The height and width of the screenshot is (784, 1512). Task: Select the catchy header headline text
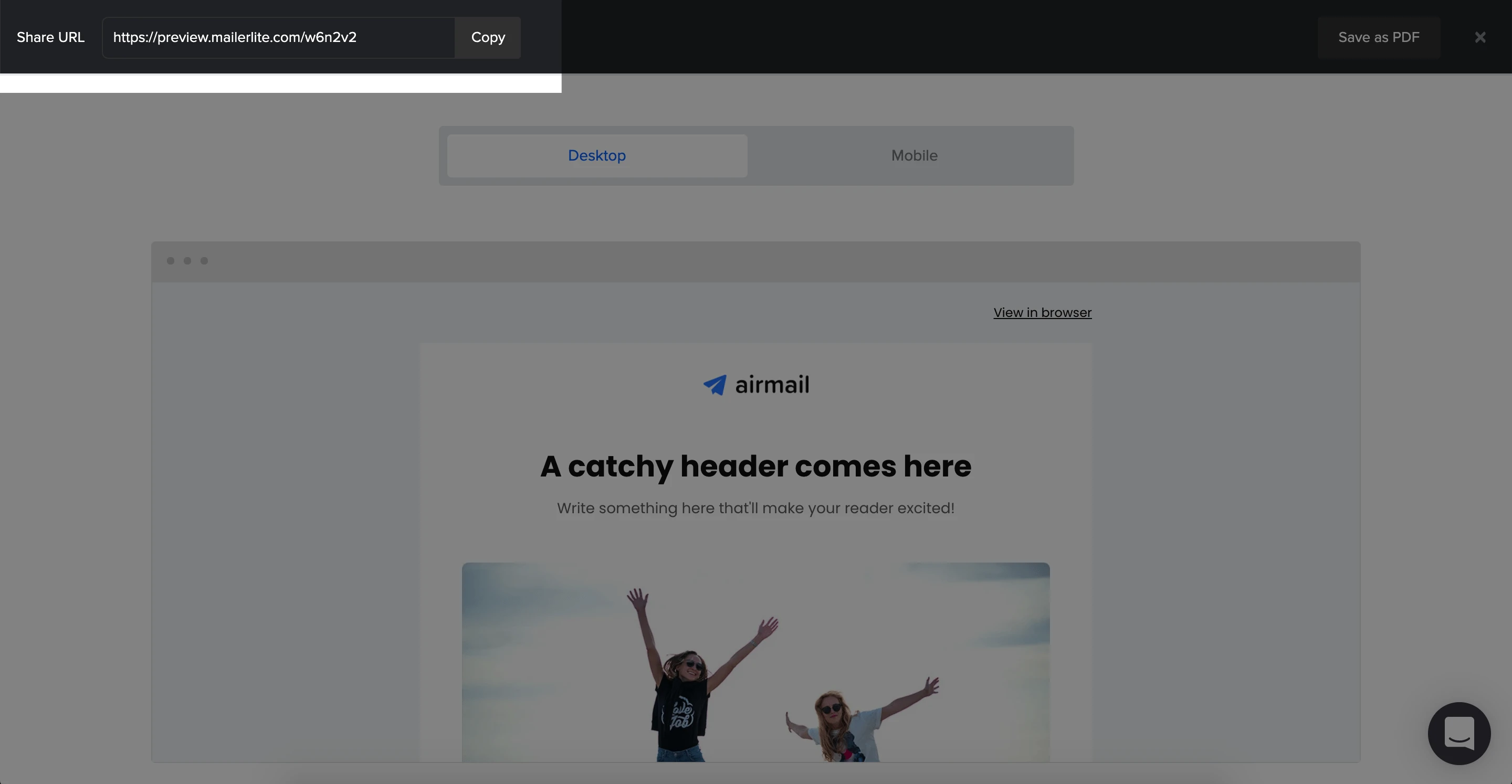click(x=755, y=467)
